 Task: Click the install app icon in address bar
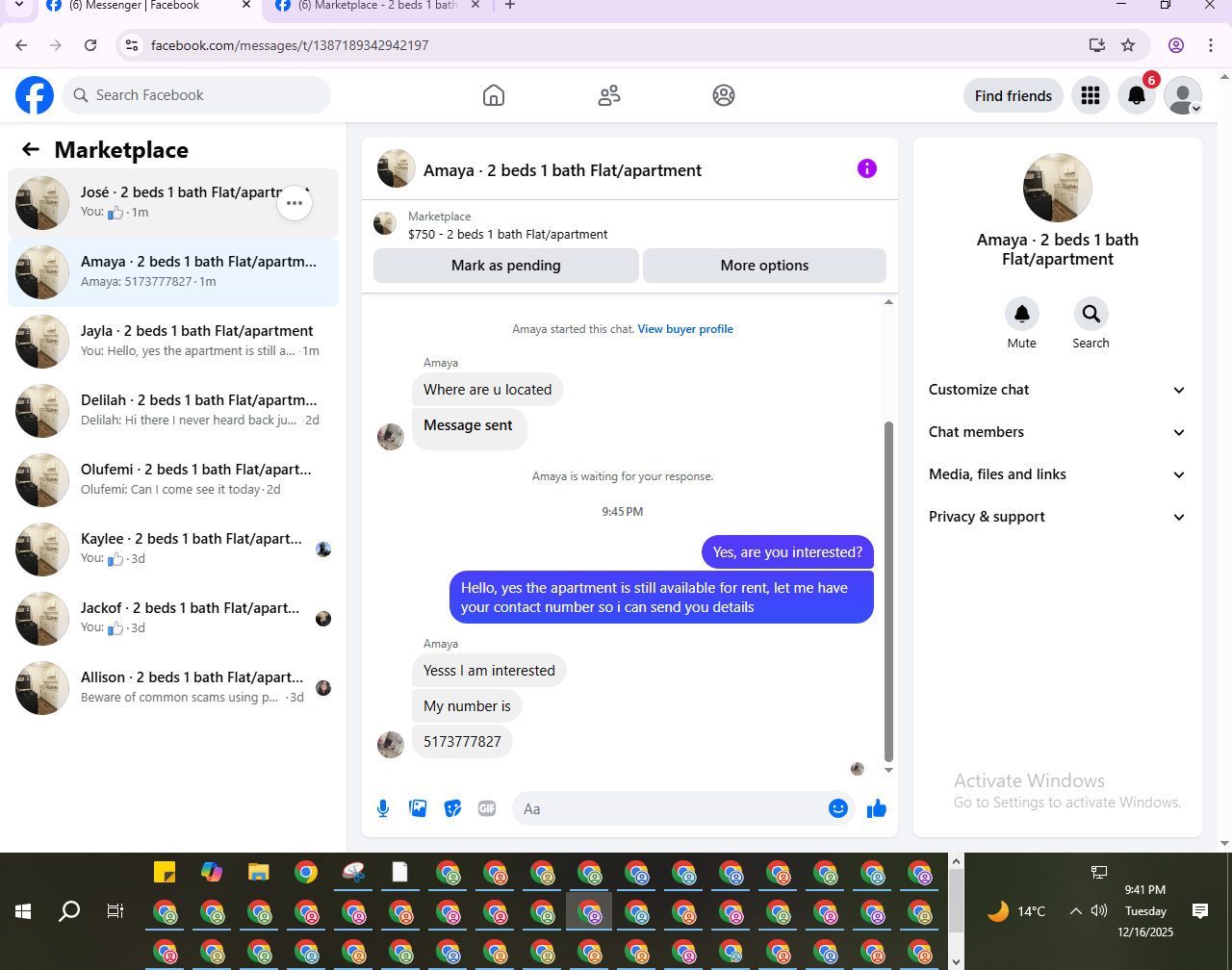pyautogui.click(x=1096, y=45)
